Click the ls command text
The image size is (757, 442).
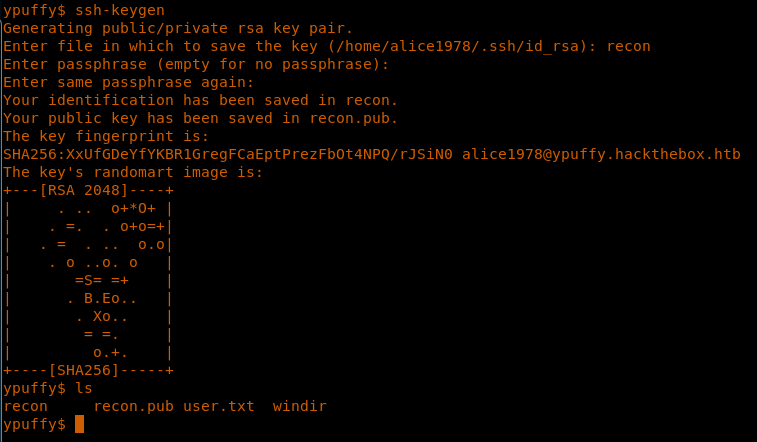(x=83, y=388)
